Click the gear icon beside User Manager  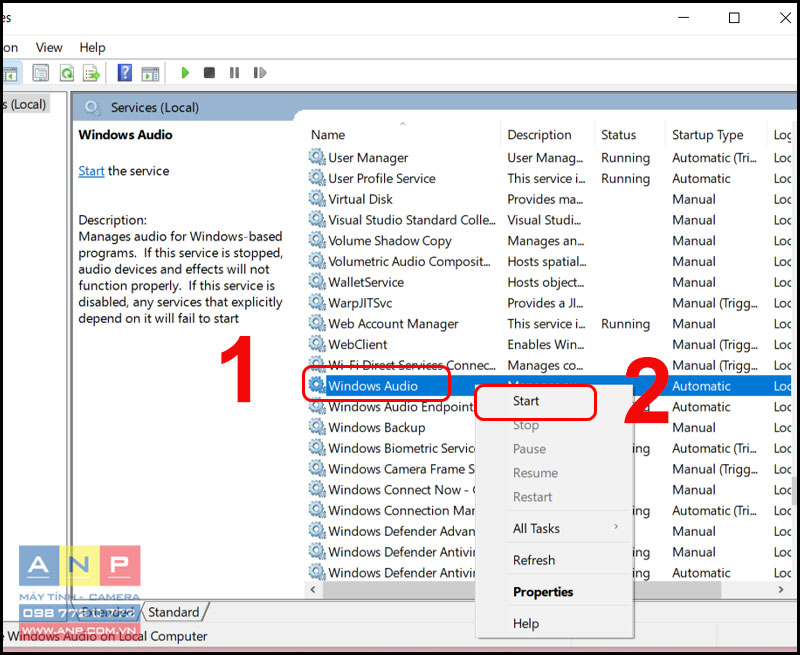(317, 157)
